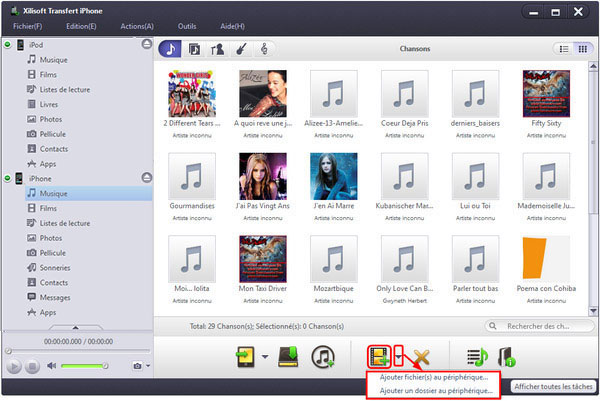Click the camera snapshot icon

137,366
